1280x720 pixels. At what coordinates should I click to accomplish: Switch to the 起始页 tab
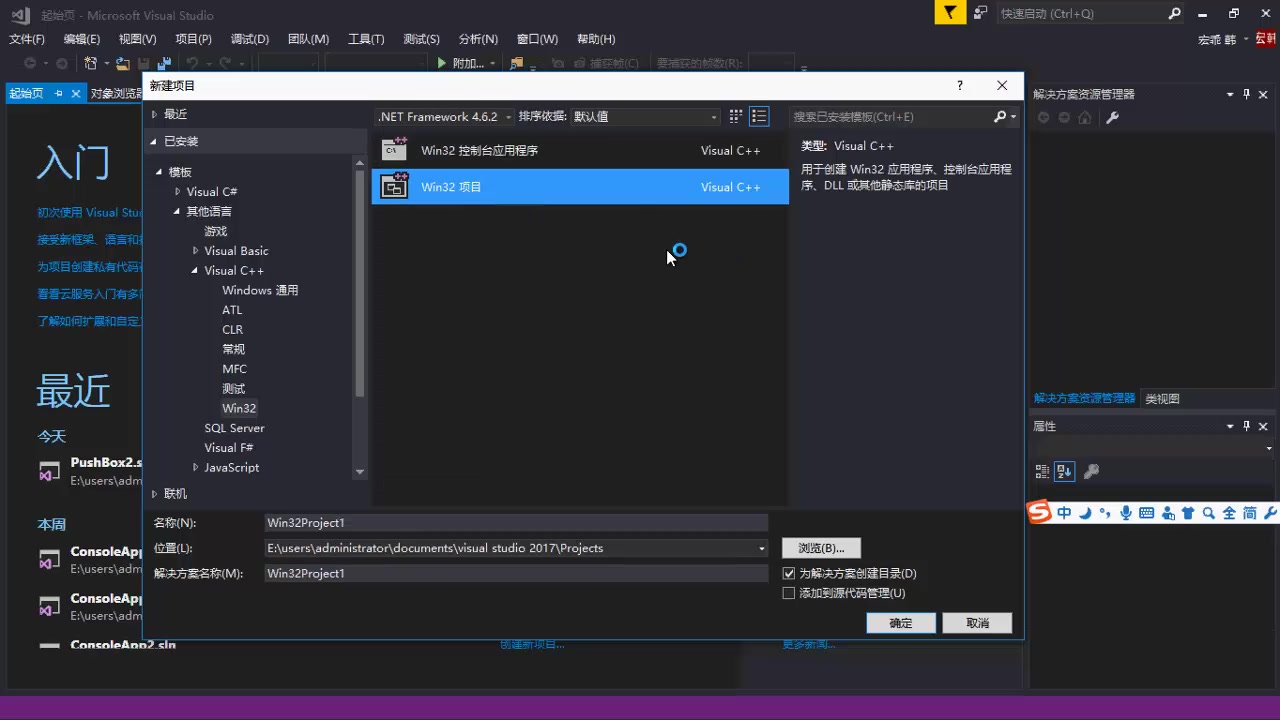tap(26, 93)
